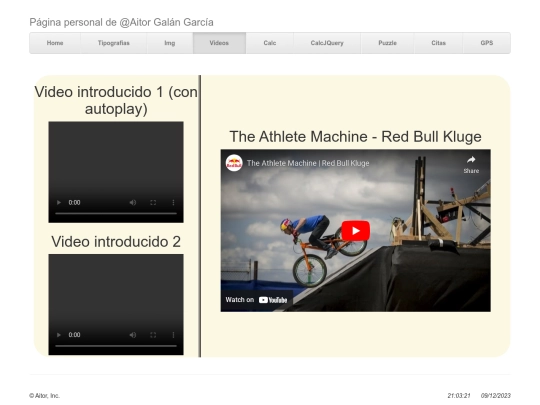Open the CalcJQuery tab
540x405 pixels.
(327, 43)
